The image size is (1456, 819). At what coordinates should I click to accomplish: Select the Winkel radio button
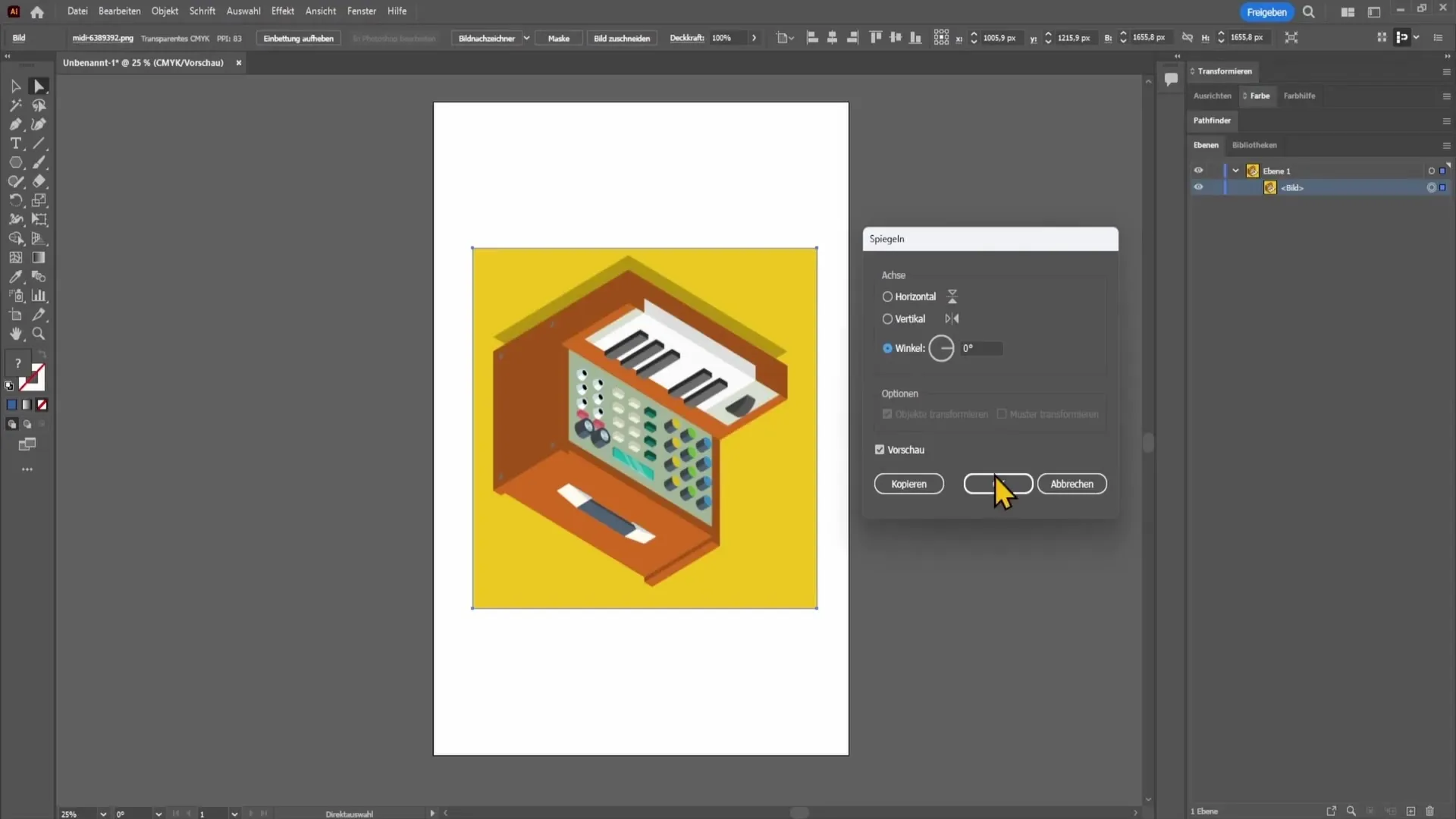point(887,348)
